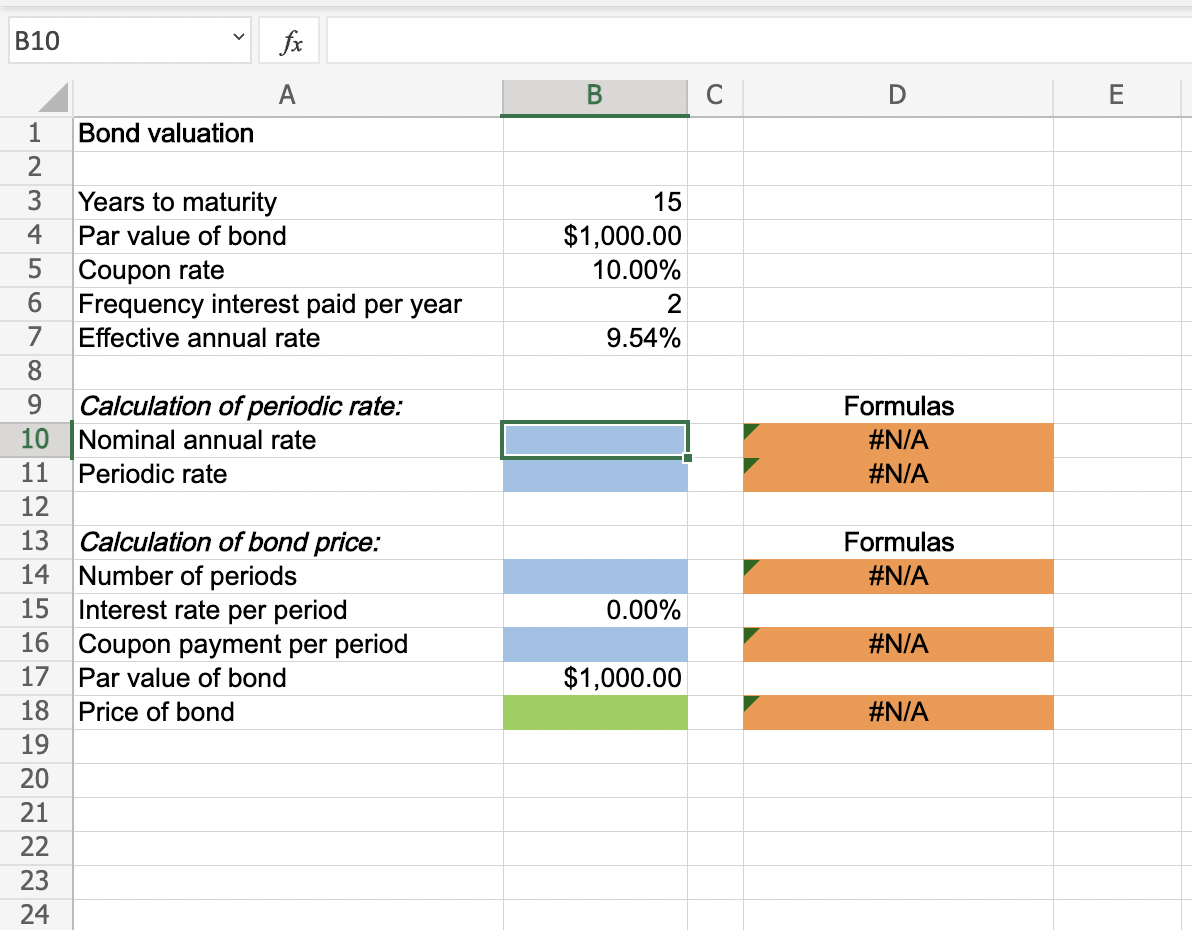Click the fill handle on selected cell B10
The height and width of the screenshot is (930, 1192).
(x=687, y=456)
